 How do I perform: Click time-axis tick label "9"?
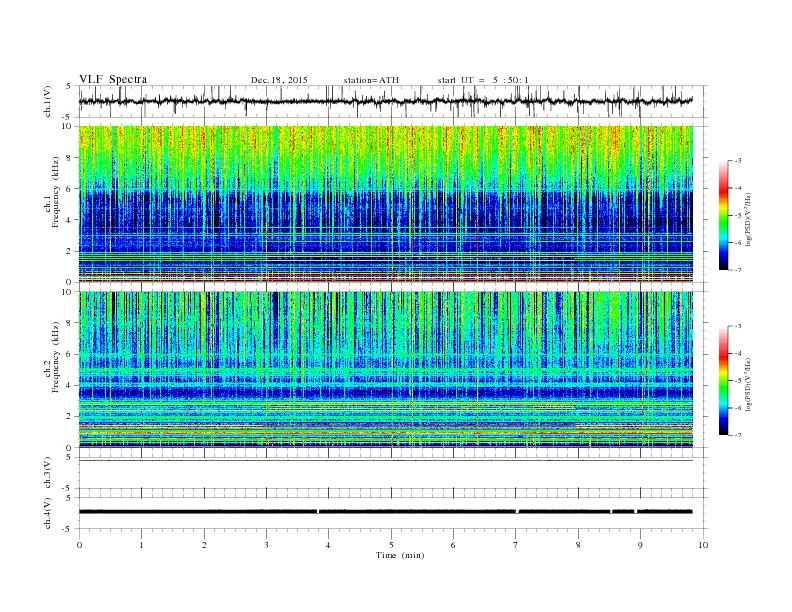click(640, 545)
